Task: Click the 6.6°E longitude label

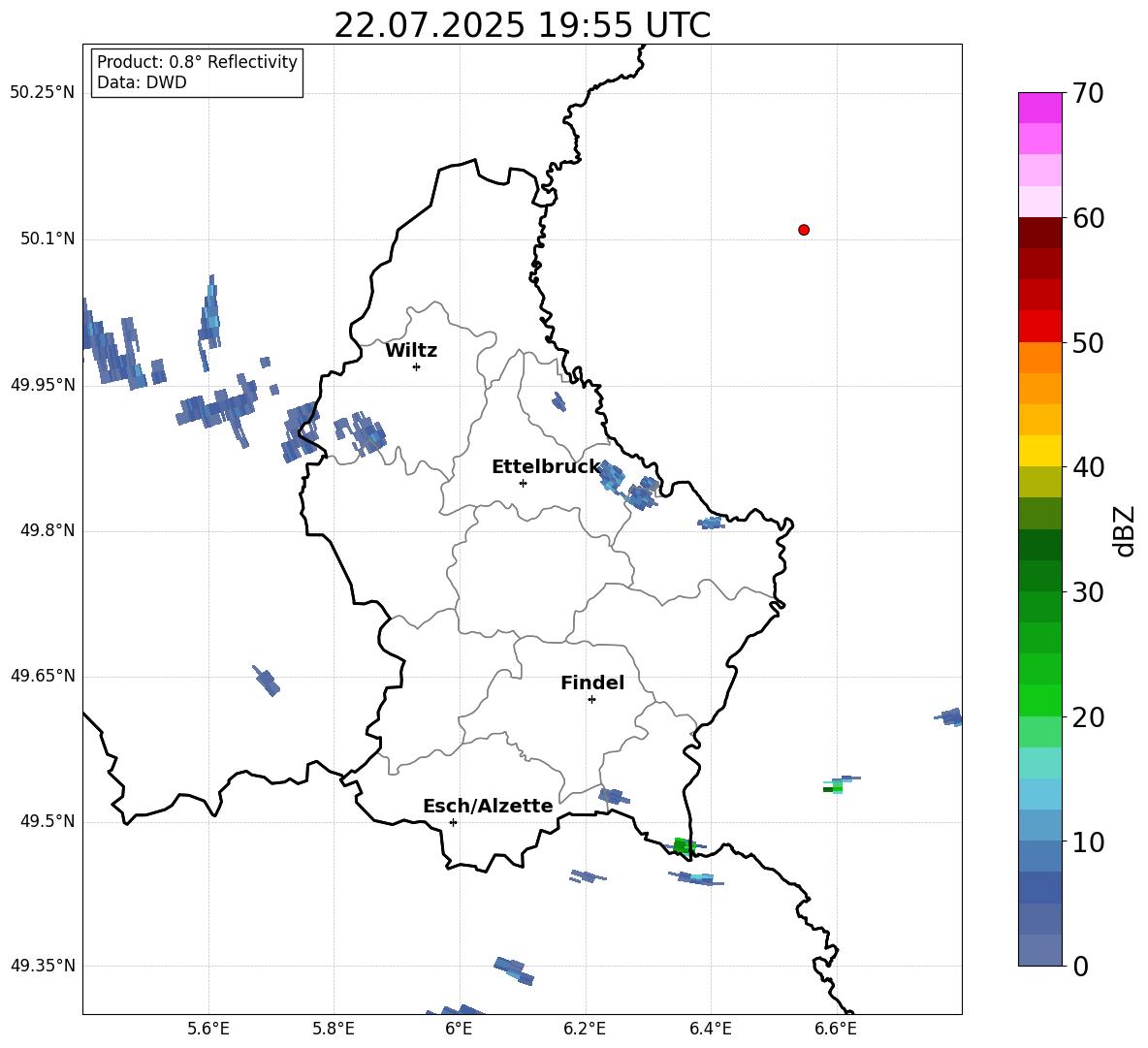Action: [836, 1029]
